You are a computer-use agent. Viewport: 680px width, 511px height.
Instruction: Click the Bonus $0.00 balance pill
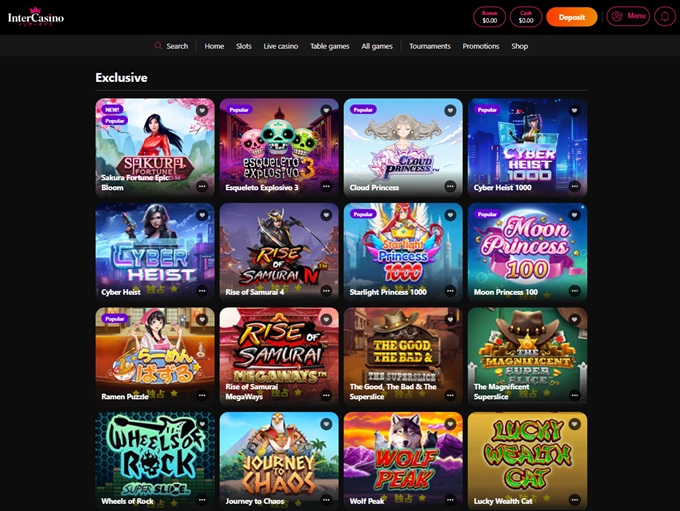(489, 17)
